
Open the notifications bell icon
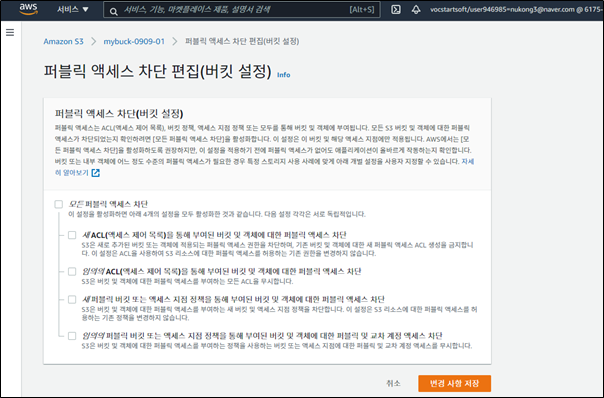tap(416, 10)
